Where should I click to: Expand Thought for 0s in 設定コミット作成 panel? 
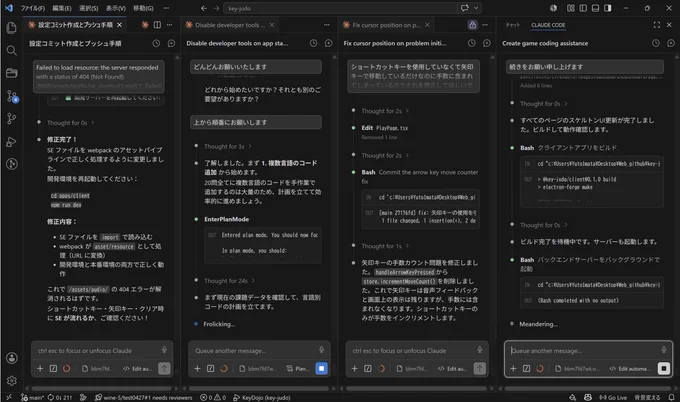click(x=71, y=123)
